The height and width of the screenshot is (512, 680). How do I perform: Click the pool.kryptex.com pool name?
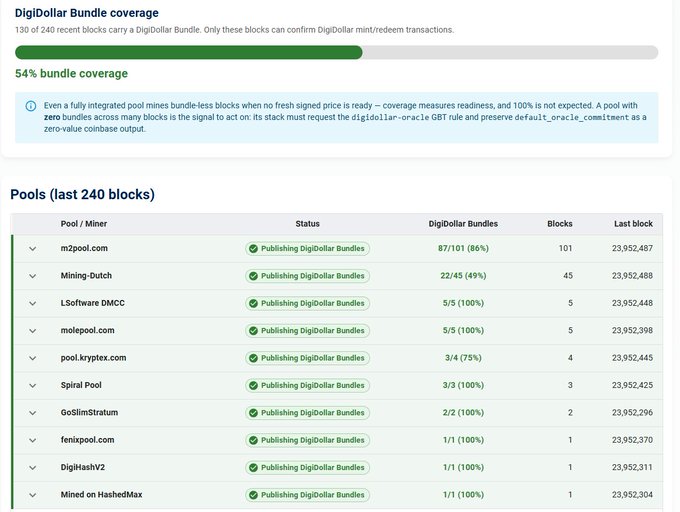pos(93,358)
